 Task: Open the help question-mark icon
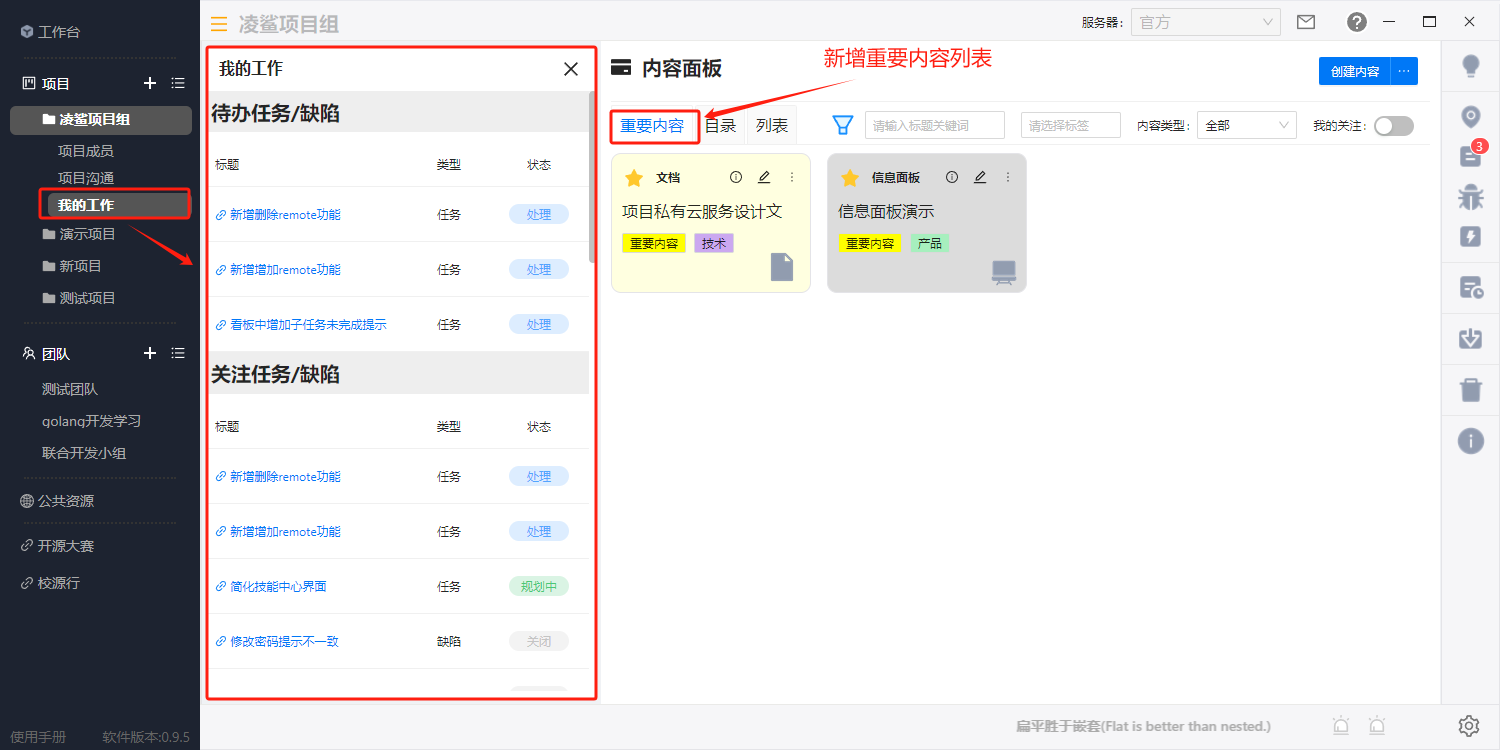pos(1357,22)
